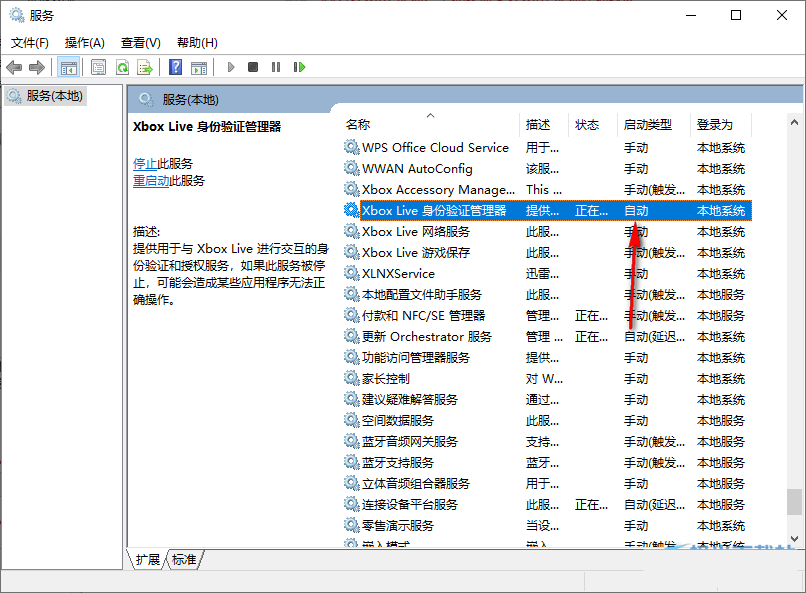Open the 查看(V) menu
The height and width of the screenshot is (593, 806).
click(141, 43)
